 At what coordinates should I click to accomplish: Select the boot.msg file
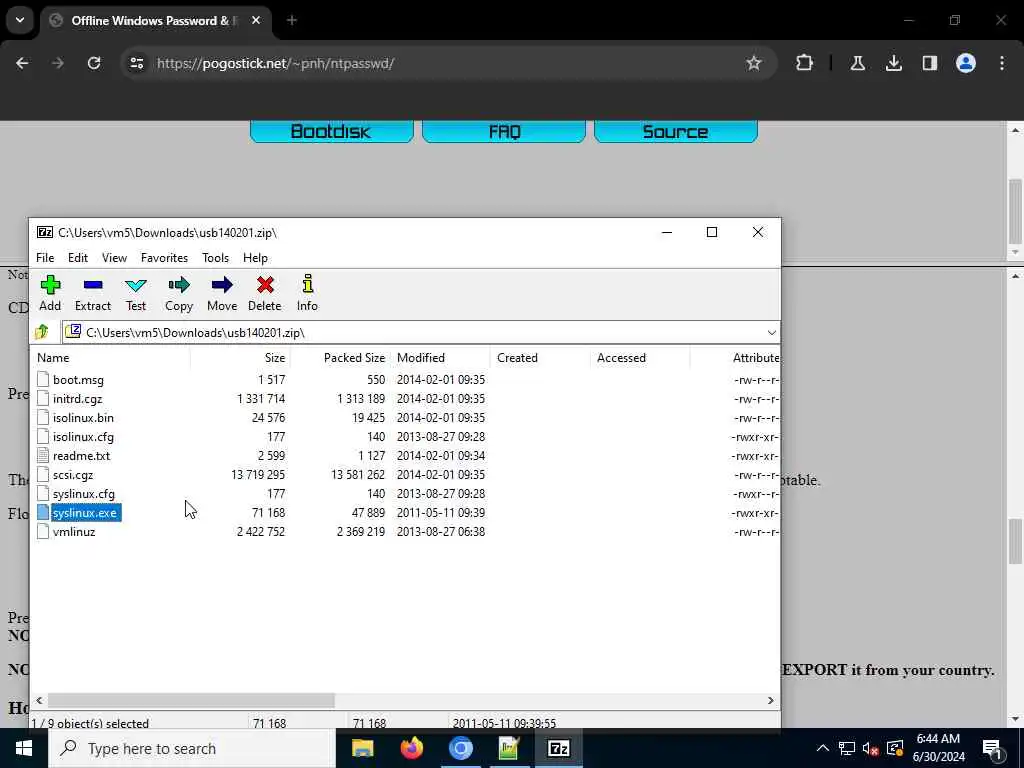point(78,380)
